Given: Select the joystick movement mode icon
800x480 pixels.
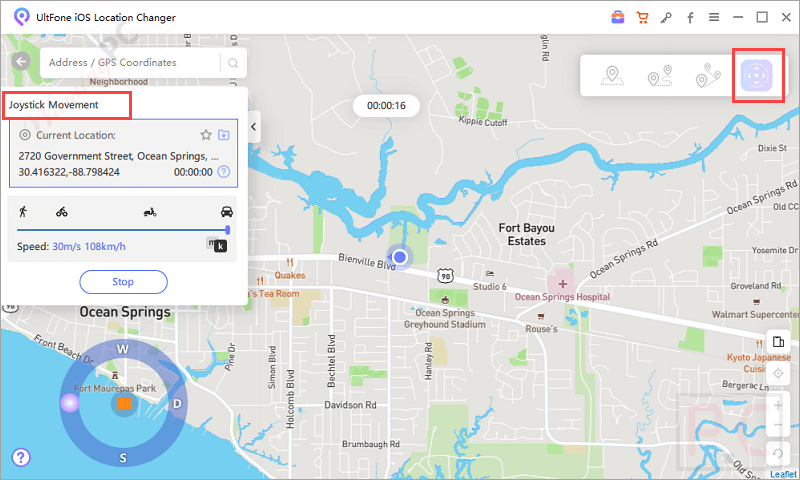Looking at the screenshot, I should pyautogui.click(x=757, y=75).
